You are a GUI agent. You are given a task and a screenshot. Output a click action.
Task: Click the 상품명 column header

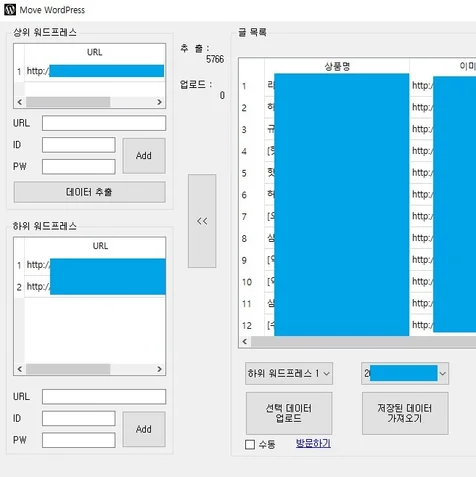(337, 66)
